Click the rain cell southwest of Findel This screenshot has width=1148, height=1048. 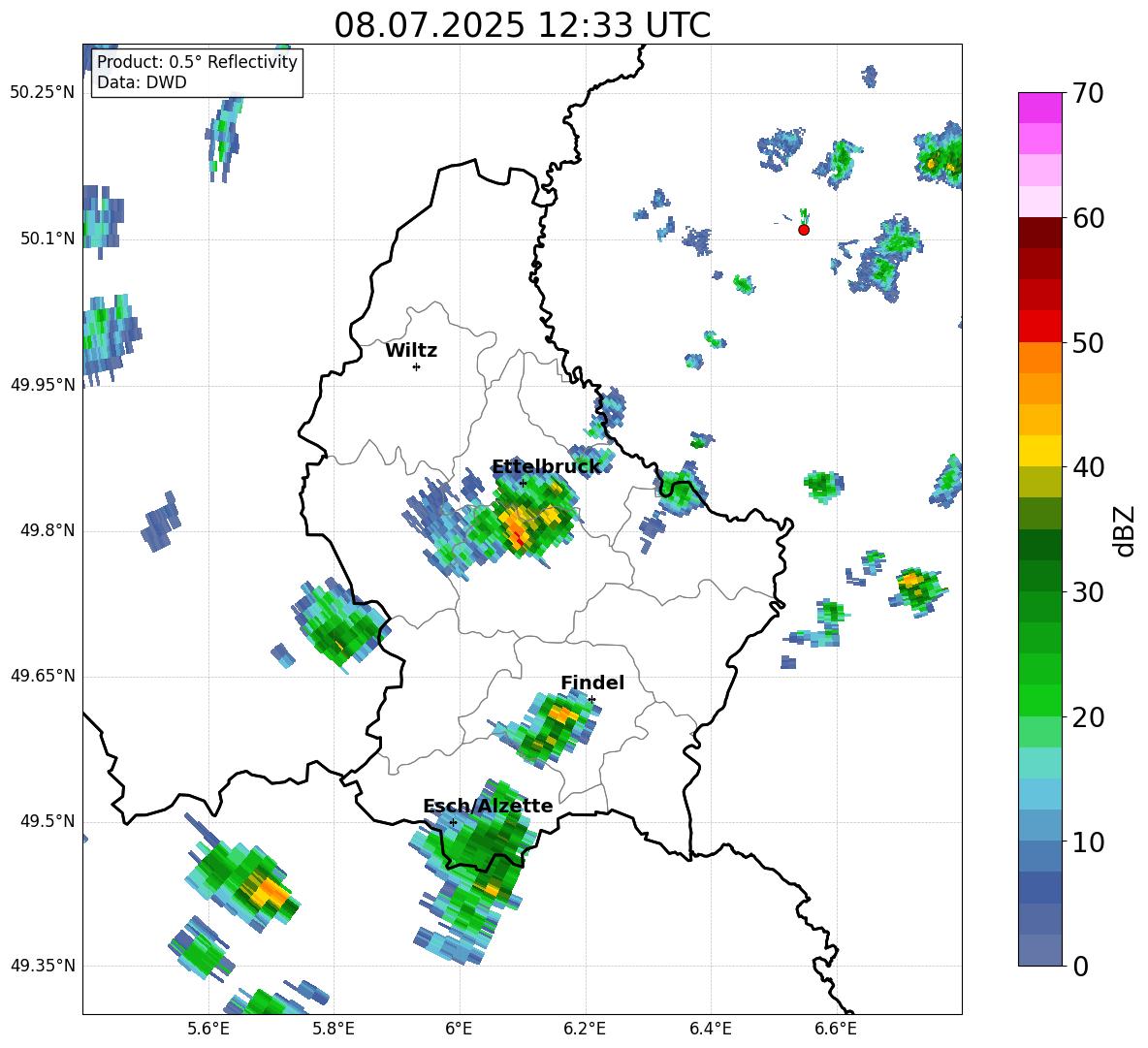click(548, 729)
